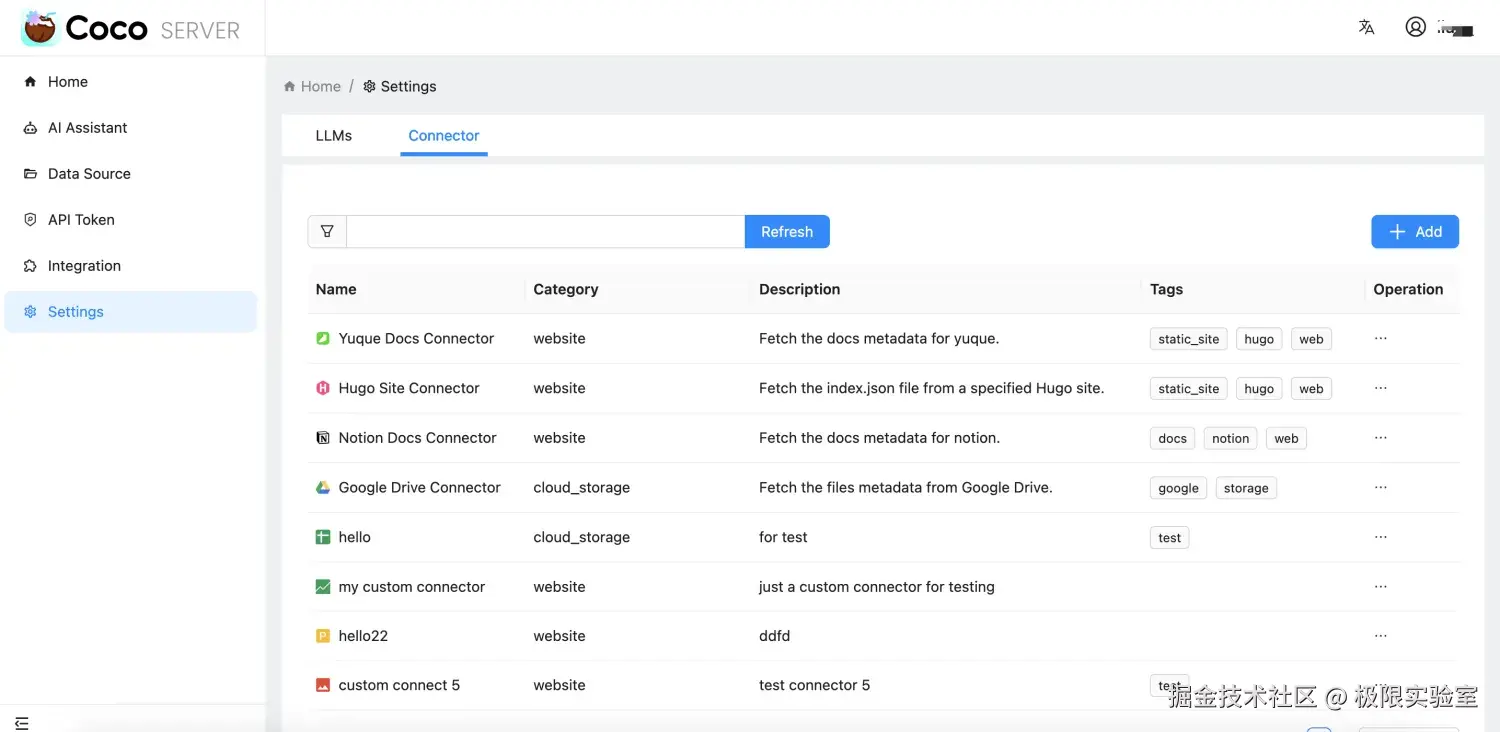Viewport: 1500px width, 732px height.
Task: Open Data Source in the sidebar
Action: coord(89,174)
